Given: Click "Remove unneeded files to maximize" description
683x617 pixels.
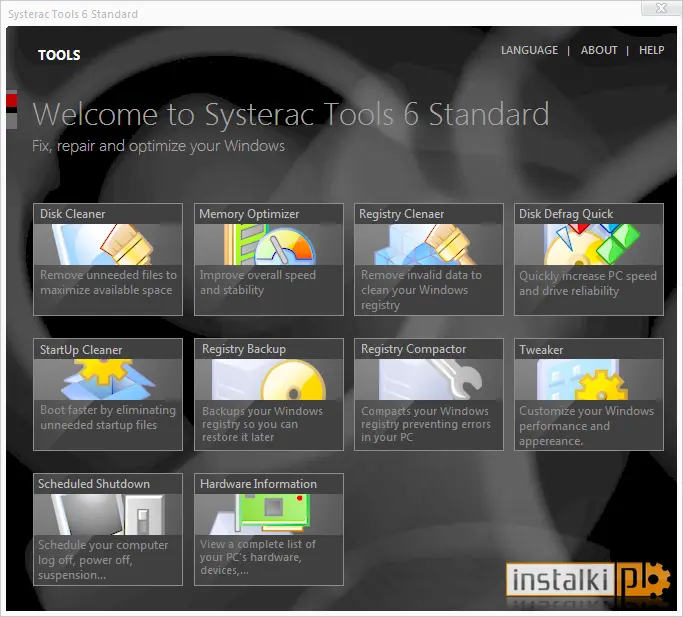Looking at the screenshot, I should click(108, 282).
